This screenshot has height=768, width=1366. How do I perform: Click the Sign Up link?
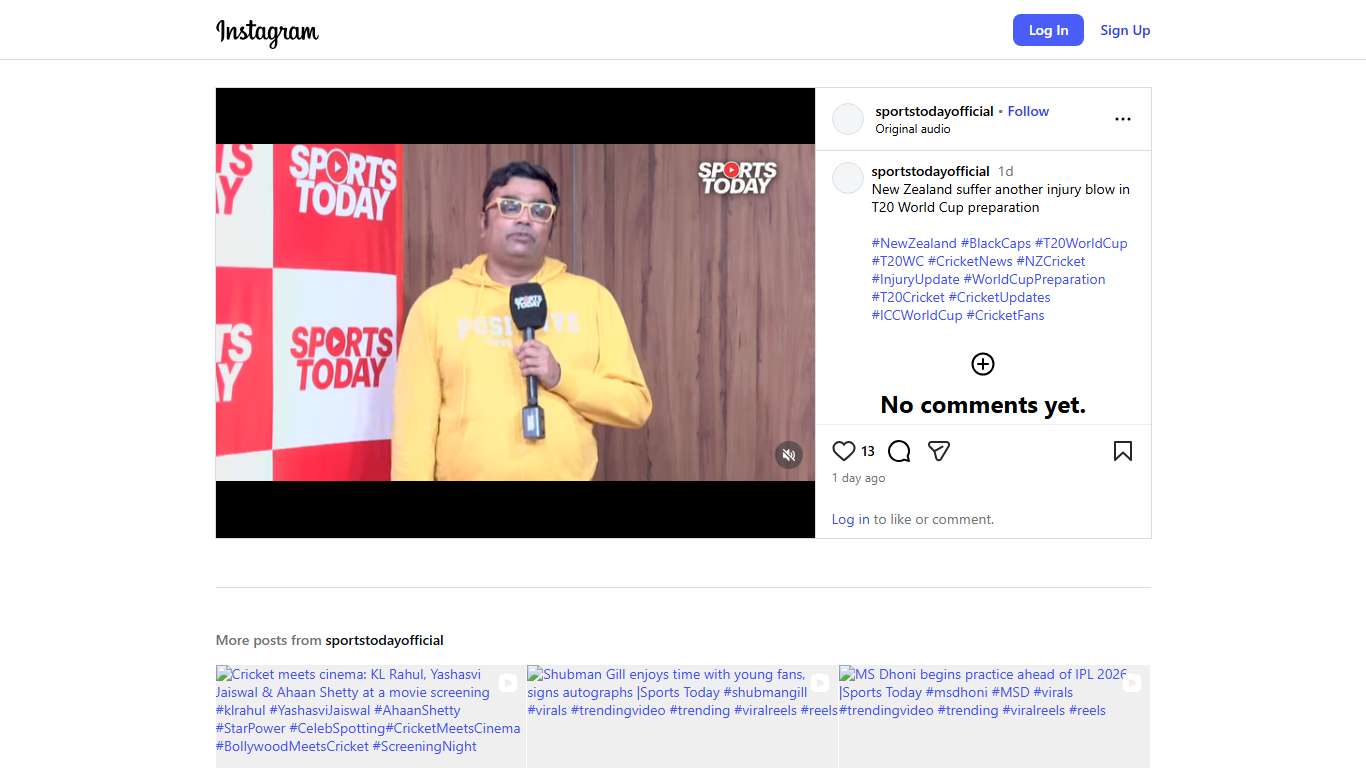(x=1125, y=30)
